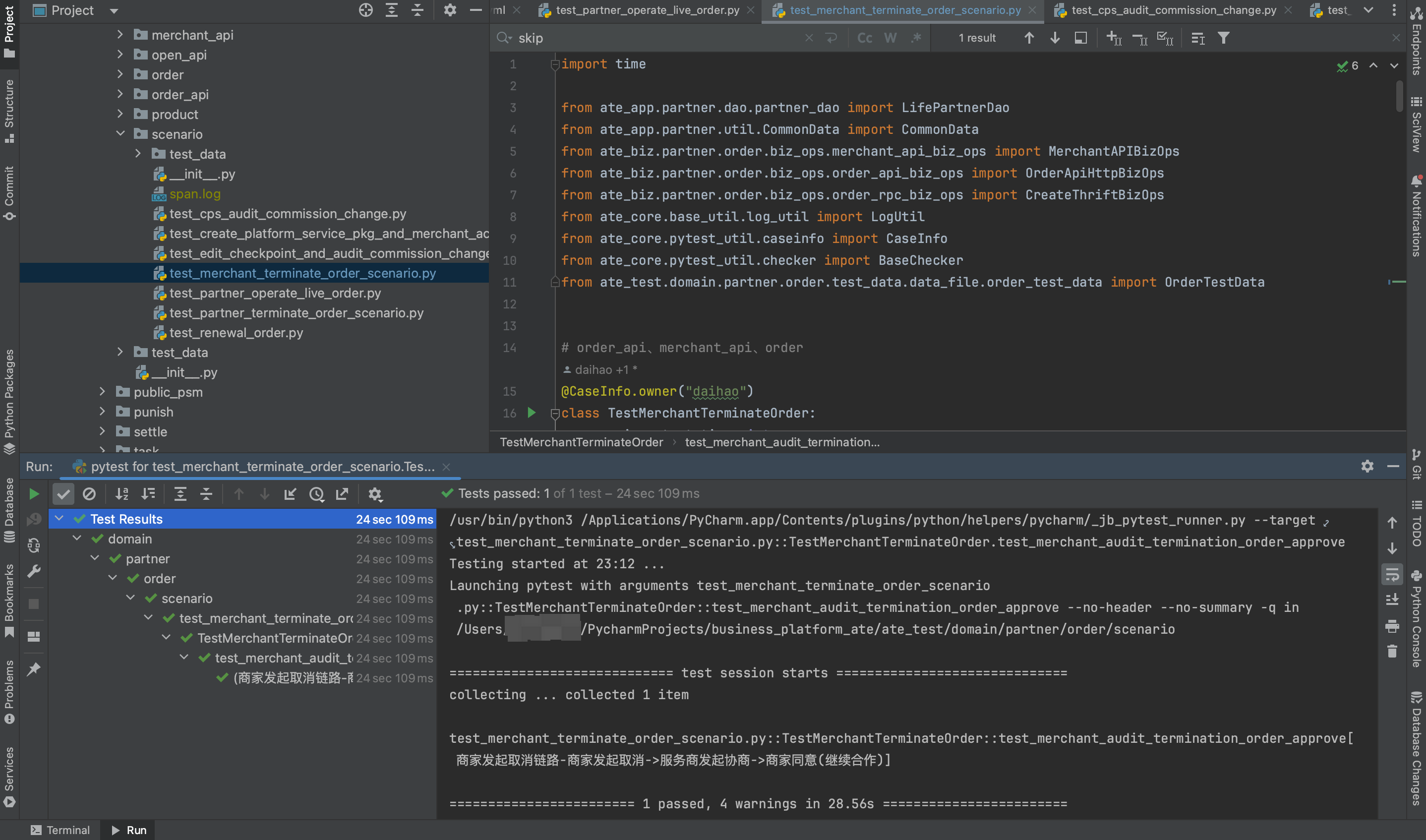Toggle search in selection option

[1198, 38]
